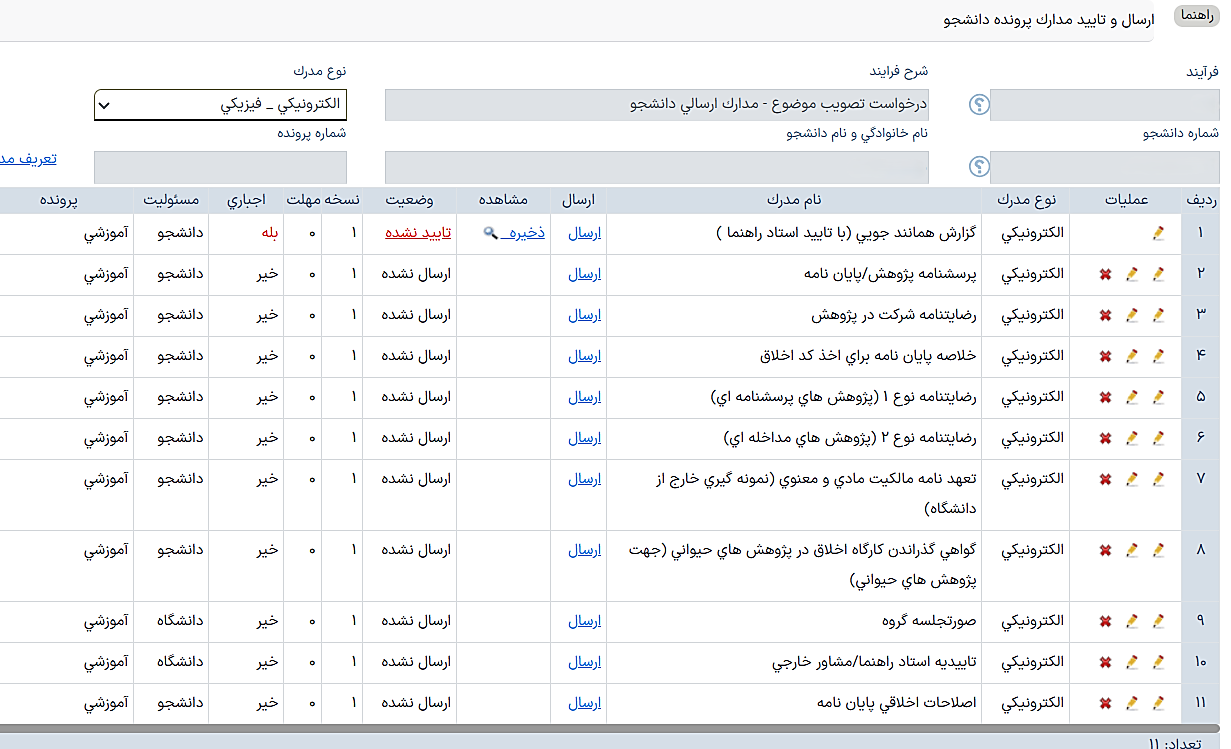Click the نسخه مهلت column header
The height and width of the screenshot is (749, 1231).
tap(323, 200)
